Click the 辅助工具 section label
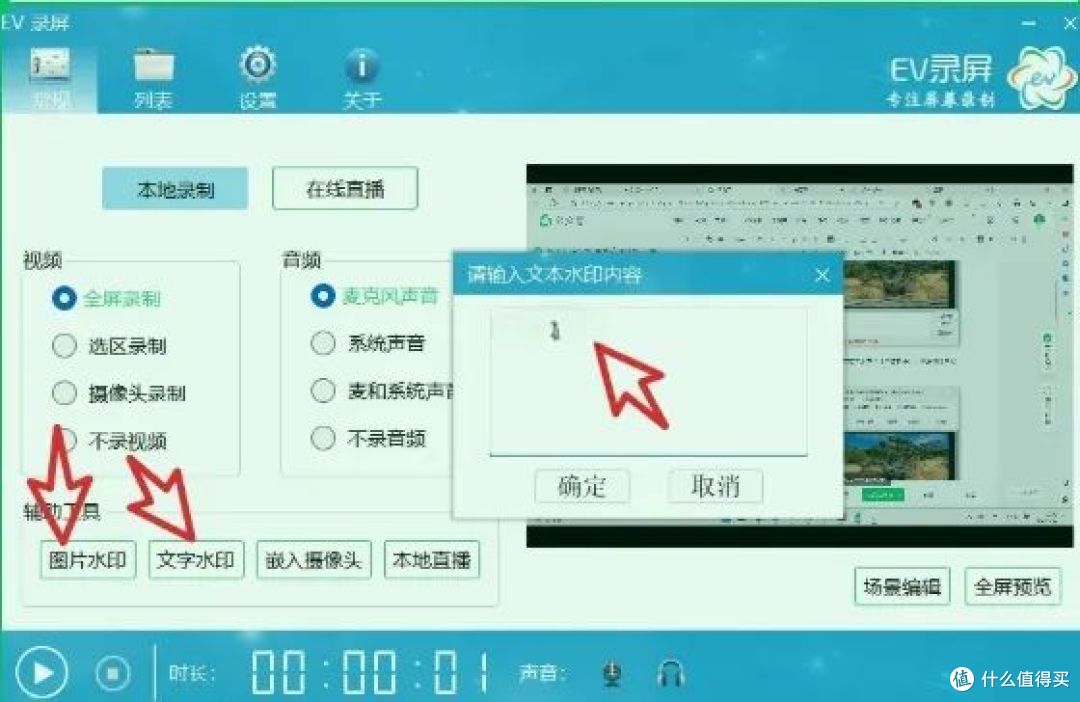This screenshot has height=702, width=1080. (x=62, y=511)
